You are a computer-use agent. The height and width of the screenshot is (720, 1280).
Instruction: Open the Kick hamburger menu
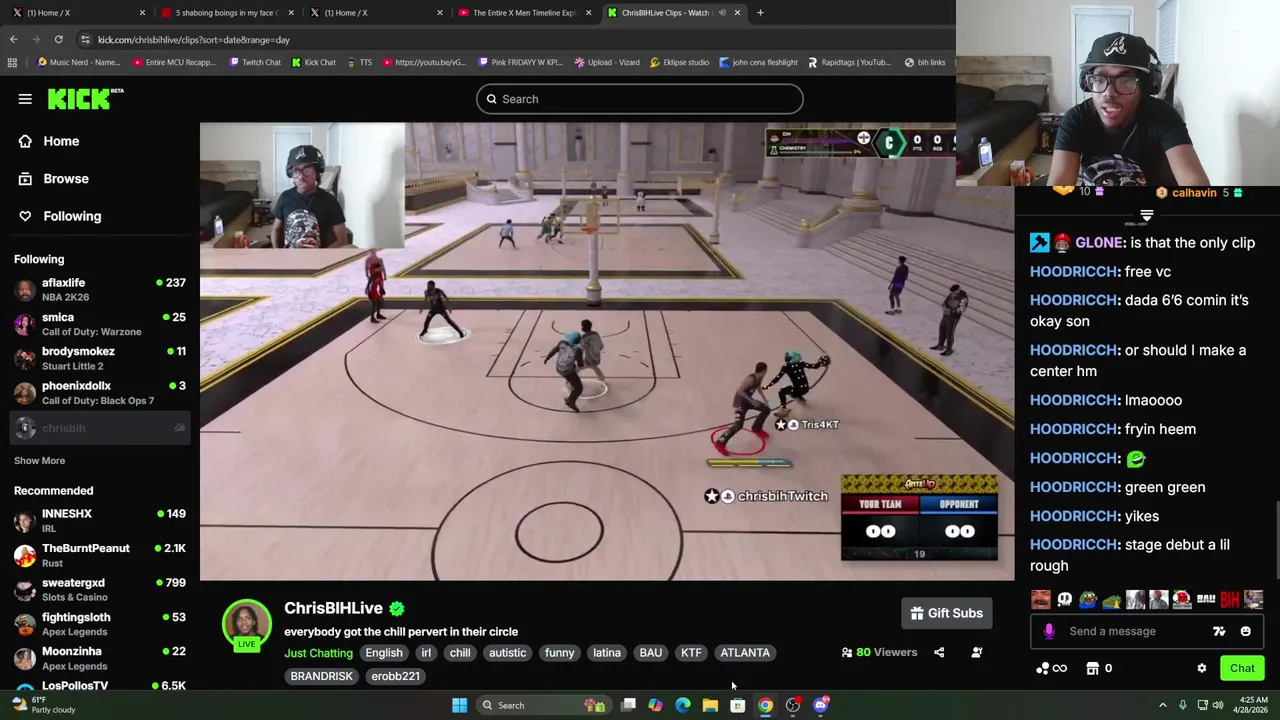(x=25, y=99)
